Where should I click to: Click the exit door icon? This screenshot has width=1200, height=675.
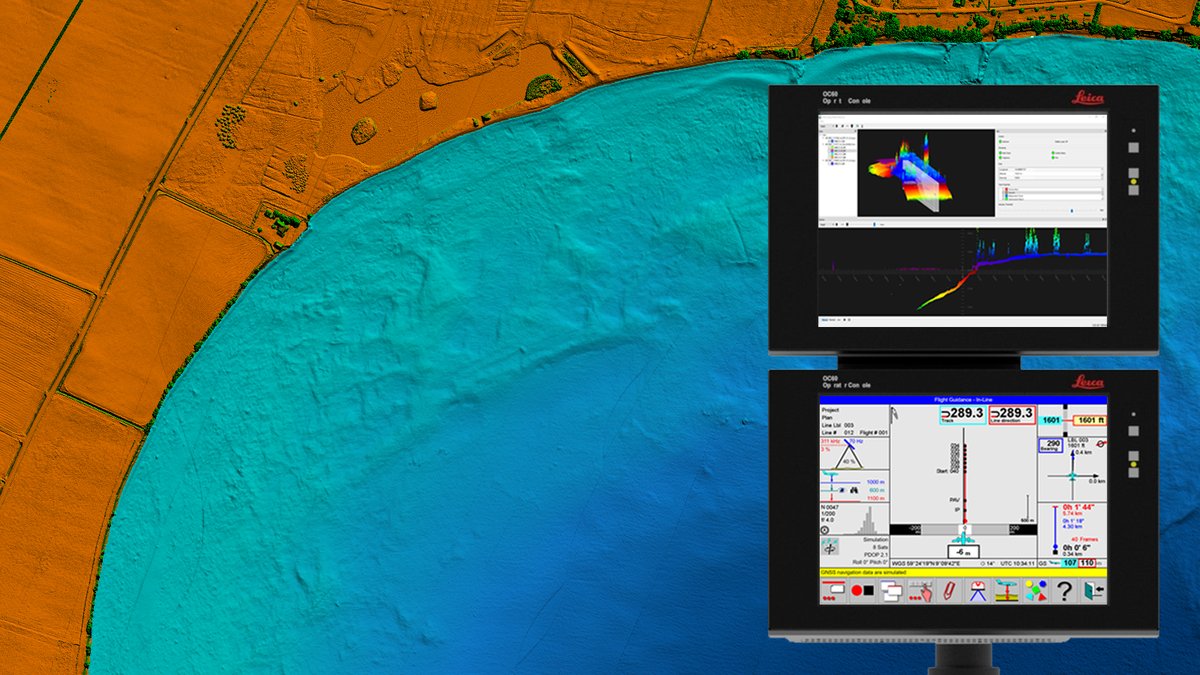[1093, 590]
